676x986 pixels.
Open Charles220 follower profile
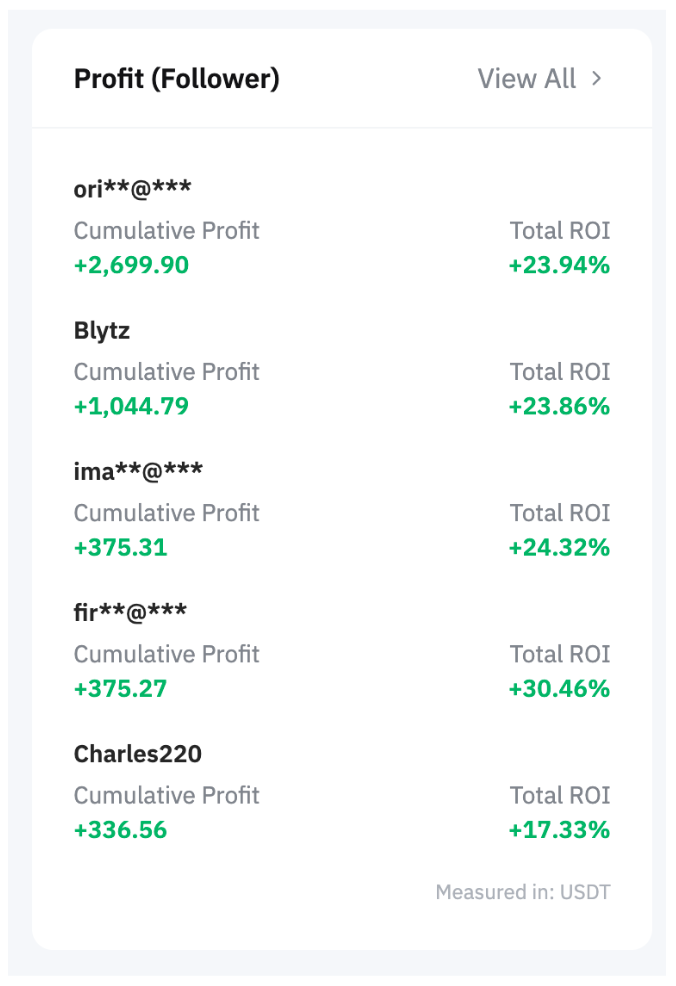138,753
